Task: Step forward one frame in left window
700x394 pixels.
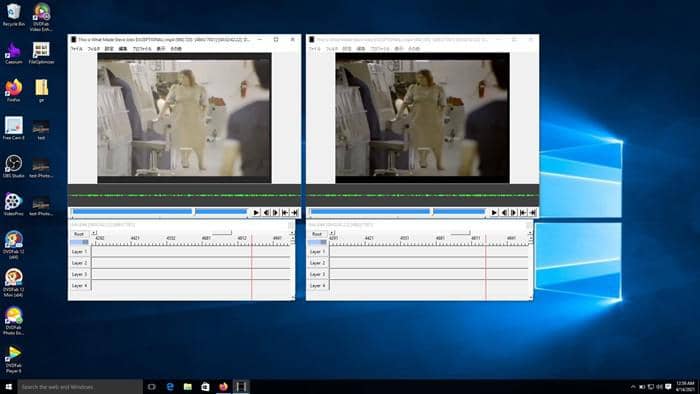Action: click(275, 212)
